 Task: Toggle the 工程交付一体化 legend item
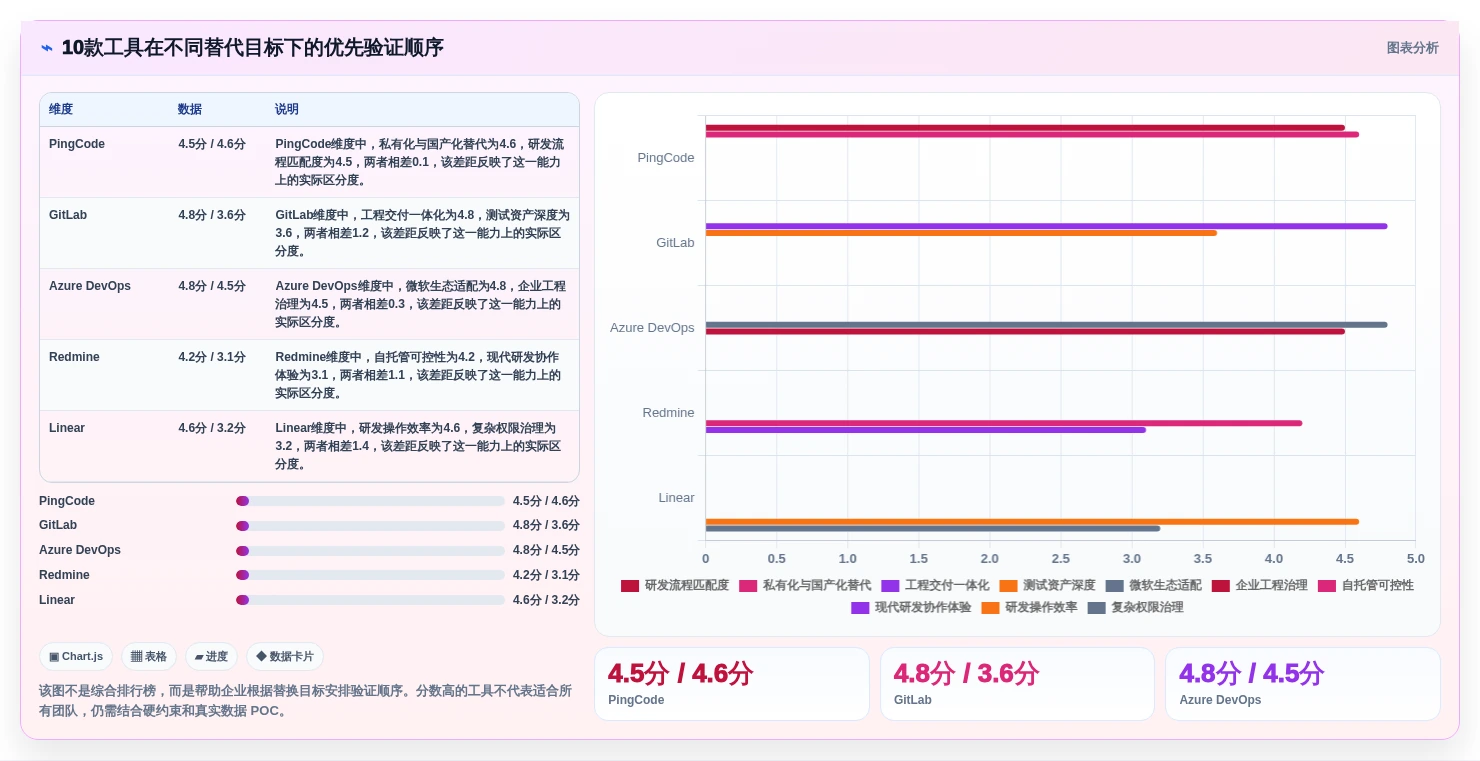click(x=935, y=586)
